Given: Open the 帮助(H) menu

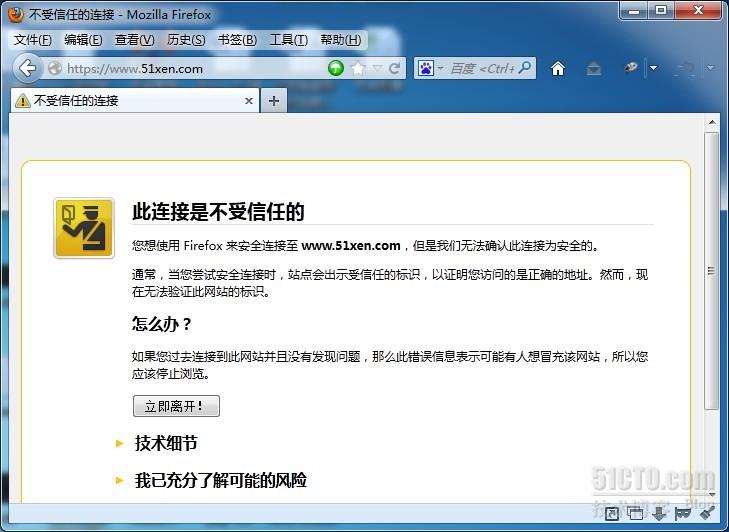Looking at the screenshot, I should 340,40.
